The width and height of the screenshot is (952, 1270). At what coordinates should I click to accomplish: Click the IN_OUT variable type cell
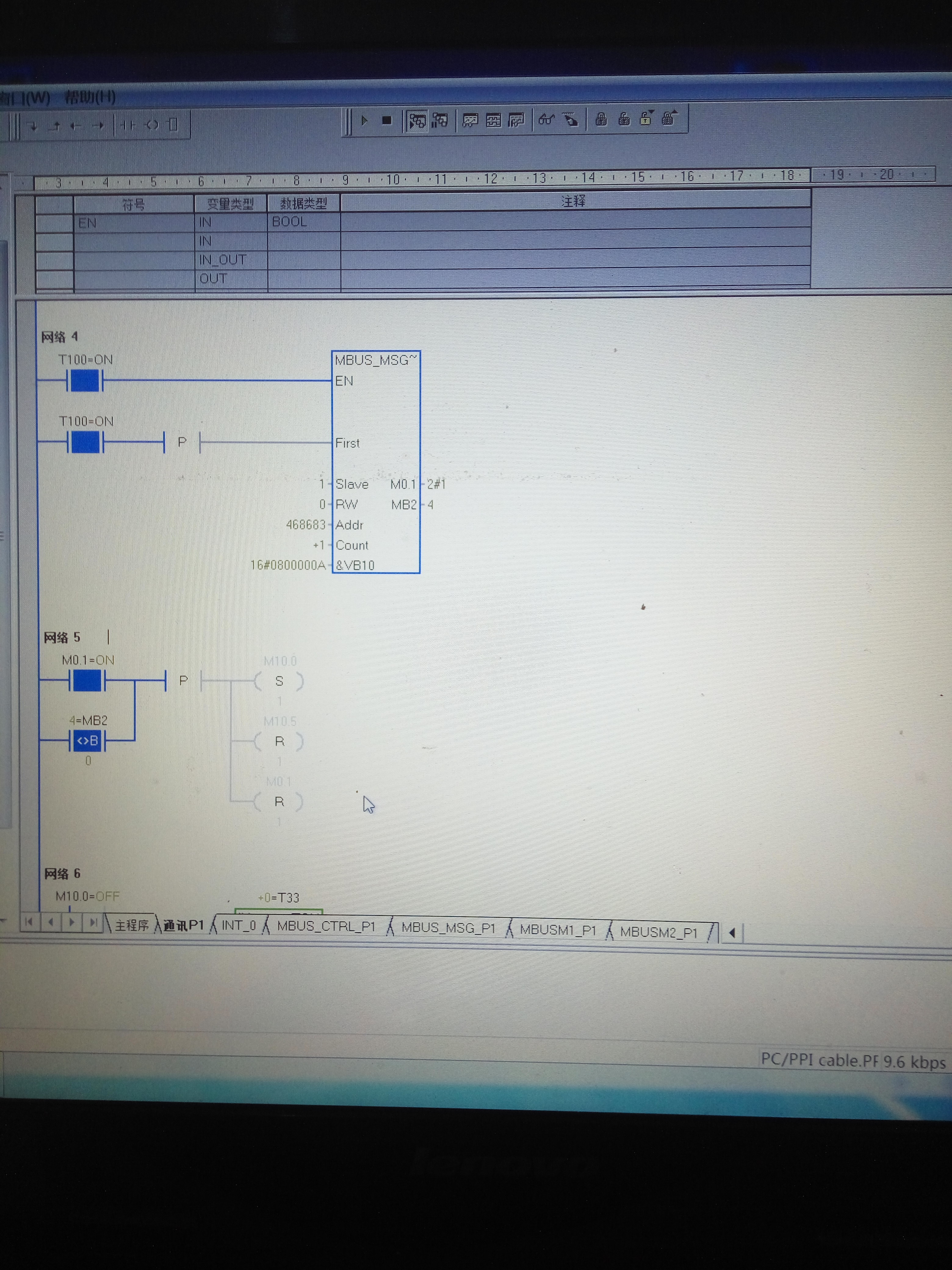pos(231,259)
